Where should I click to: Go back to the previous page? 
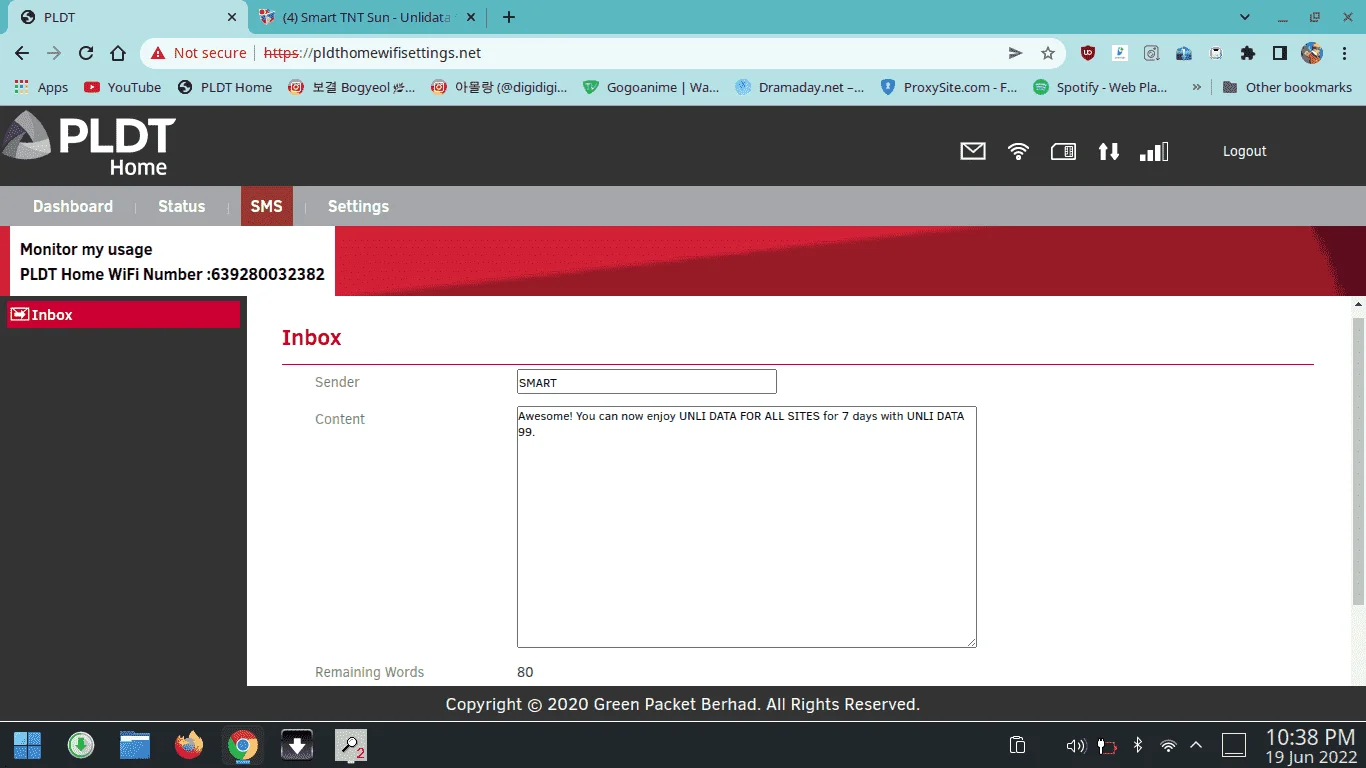22,53
